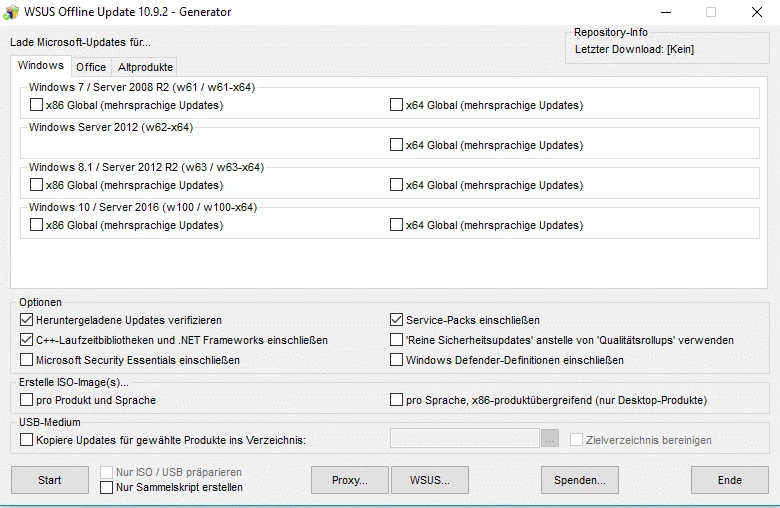
Task: Click the WSUS Offline Update title bar icon
Action: (12, 12)
